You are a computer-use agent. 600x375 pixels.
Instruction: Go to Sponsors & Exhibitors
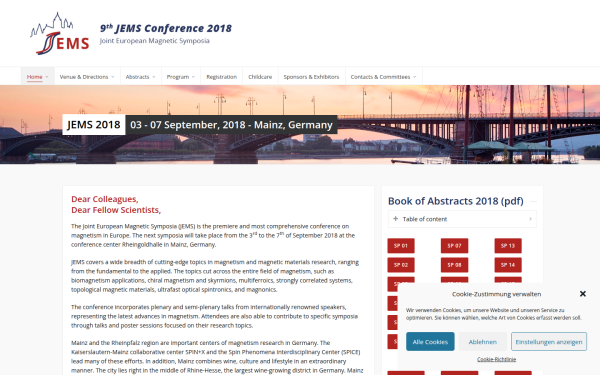[x=311, y=77]
